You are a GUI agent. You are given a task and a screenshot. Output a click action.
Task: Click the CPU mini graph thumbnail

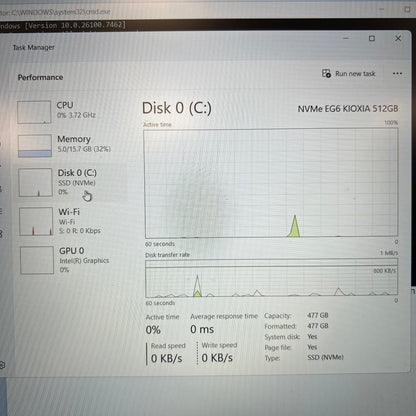pyautogui.click(x=34, y=112)
